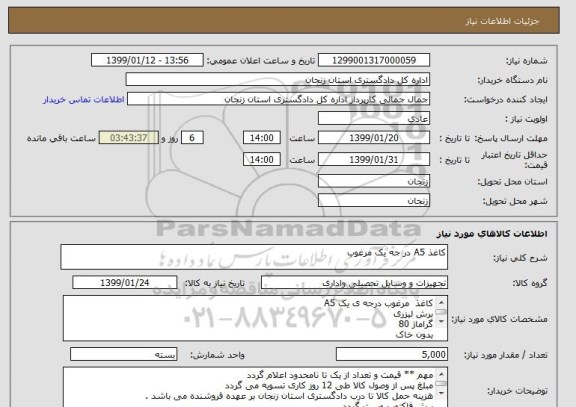The image size is (576, 407).
Task: Click the label واحد شمارش
Action: pyautogui.click(x=217, y=355)
